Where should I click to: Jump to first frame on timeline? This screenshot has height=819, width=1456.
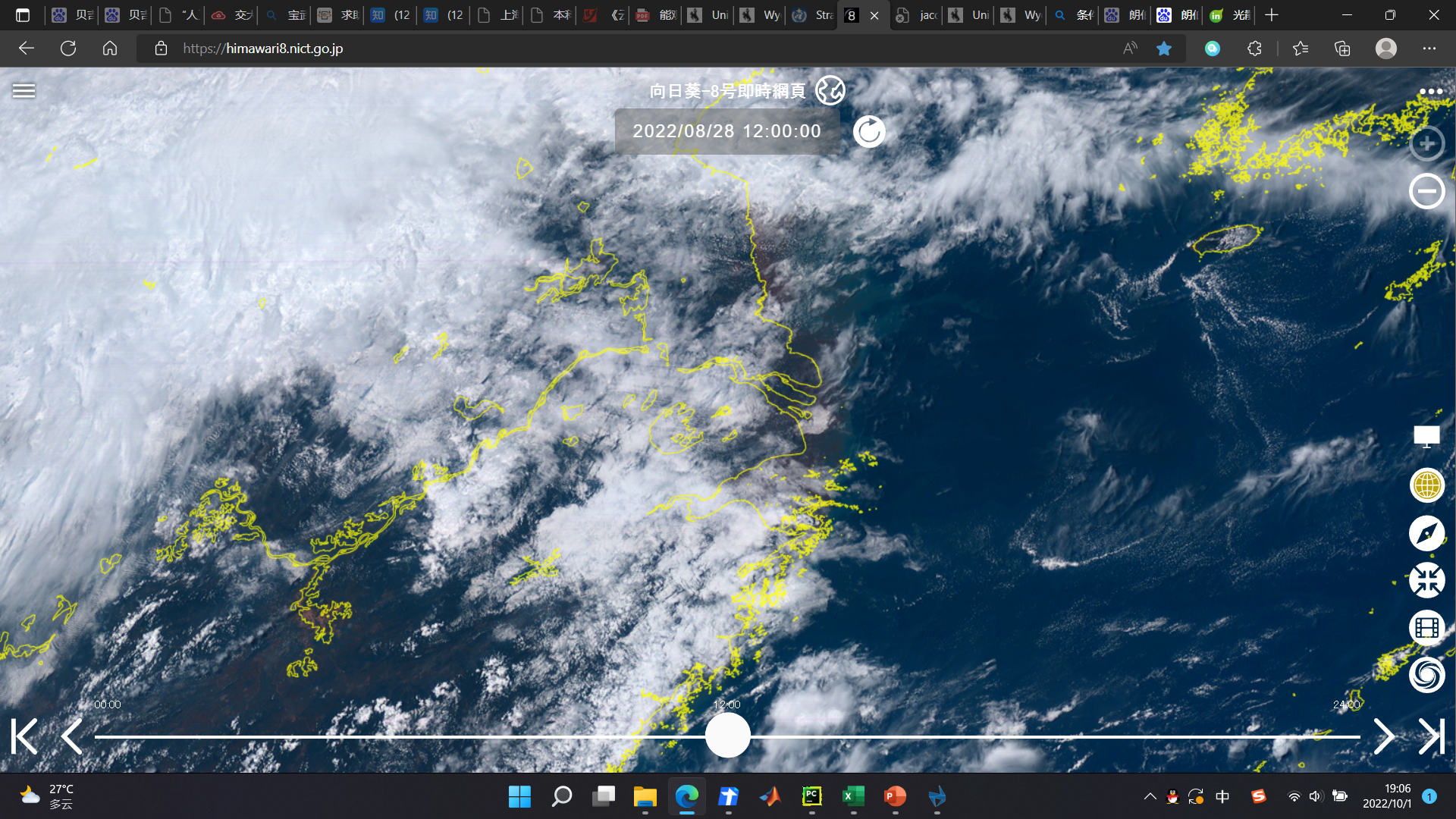(x=24, y=736)
